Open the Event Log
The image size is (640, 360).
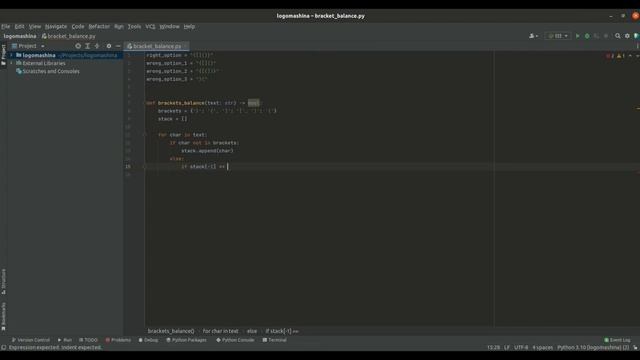(617, 340)
